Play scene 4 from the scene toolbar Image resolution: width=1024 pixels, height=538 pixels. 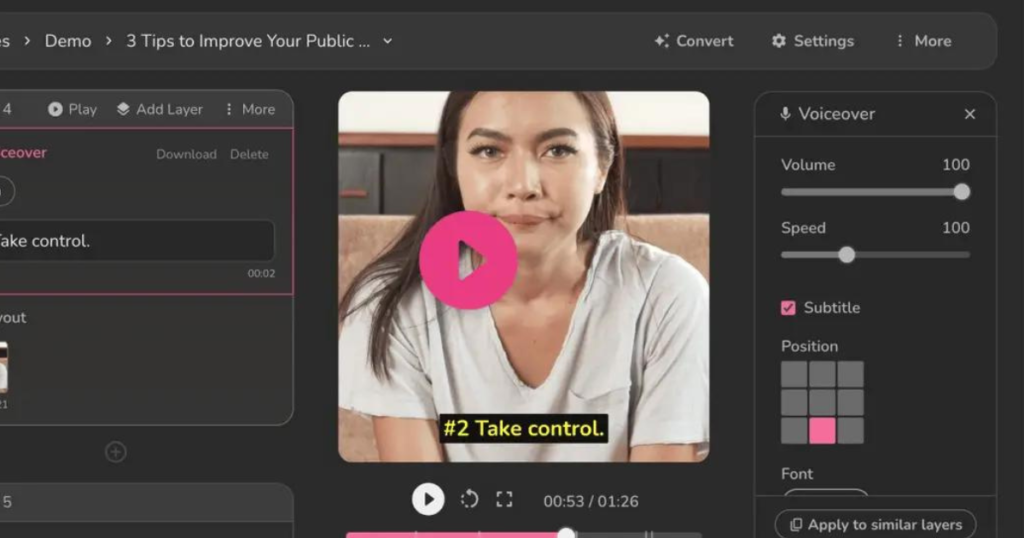tap(72, 109)
